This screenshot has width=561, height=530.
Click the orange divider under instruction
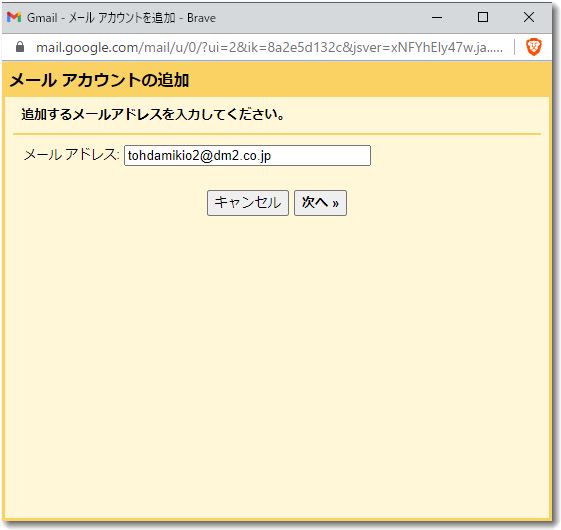click(277, 134)
